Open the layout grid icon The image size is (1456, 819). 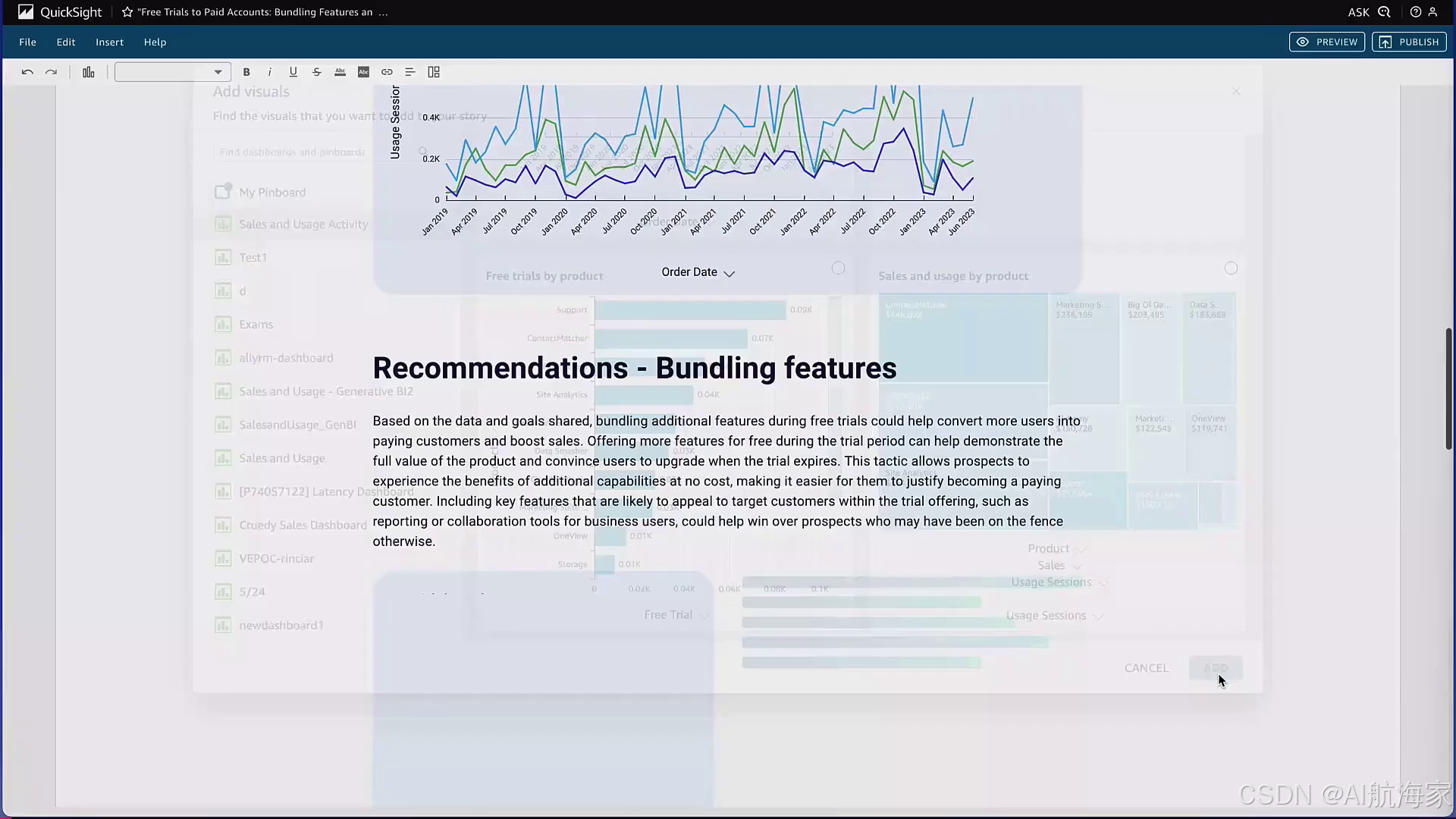(434, 72)
